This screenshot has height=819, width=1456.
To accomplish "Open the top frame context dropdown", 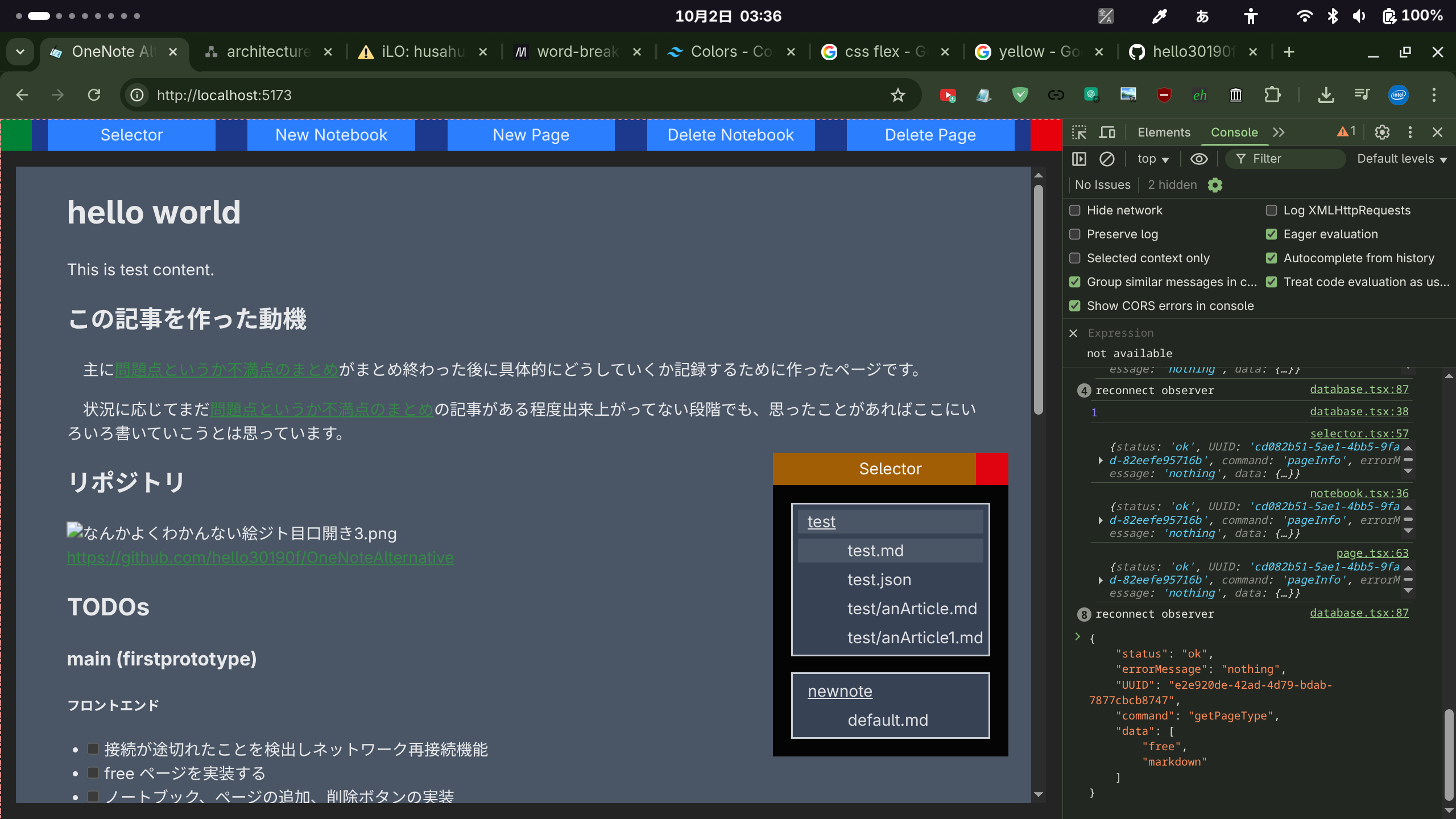I will [1152, 159].
